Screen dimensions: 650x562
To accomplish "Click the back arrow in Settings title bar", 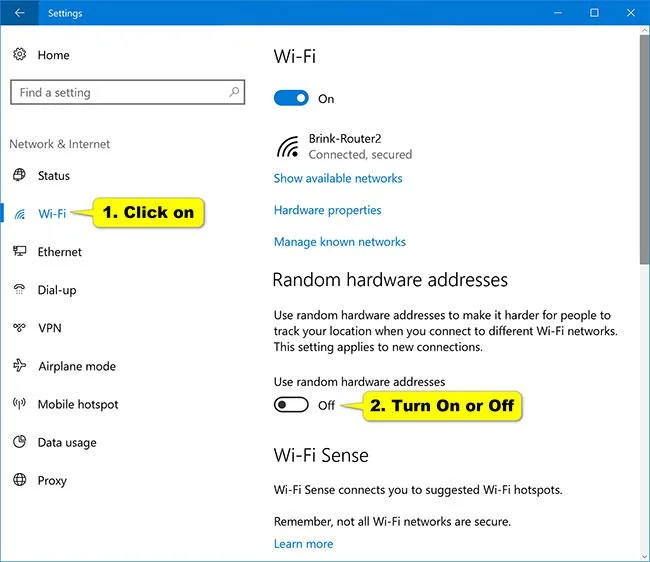I will click(19, 13).
